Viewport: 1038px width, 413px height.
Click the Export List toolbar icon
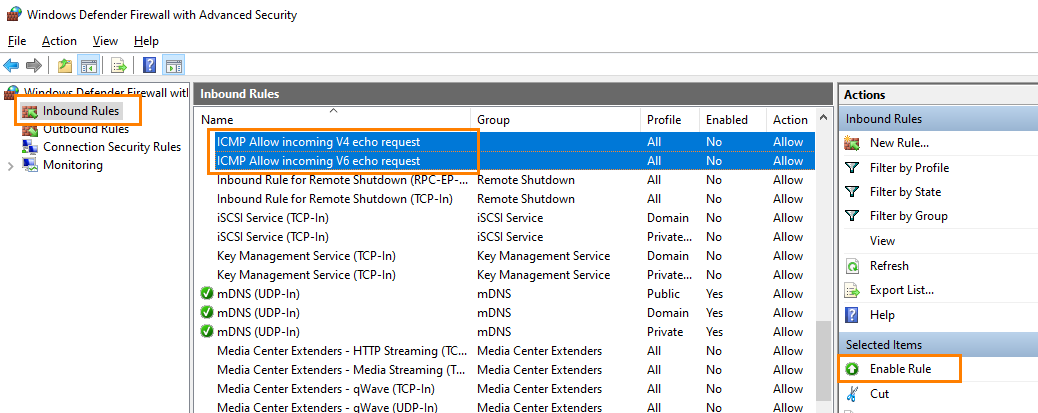click(119, 66)
